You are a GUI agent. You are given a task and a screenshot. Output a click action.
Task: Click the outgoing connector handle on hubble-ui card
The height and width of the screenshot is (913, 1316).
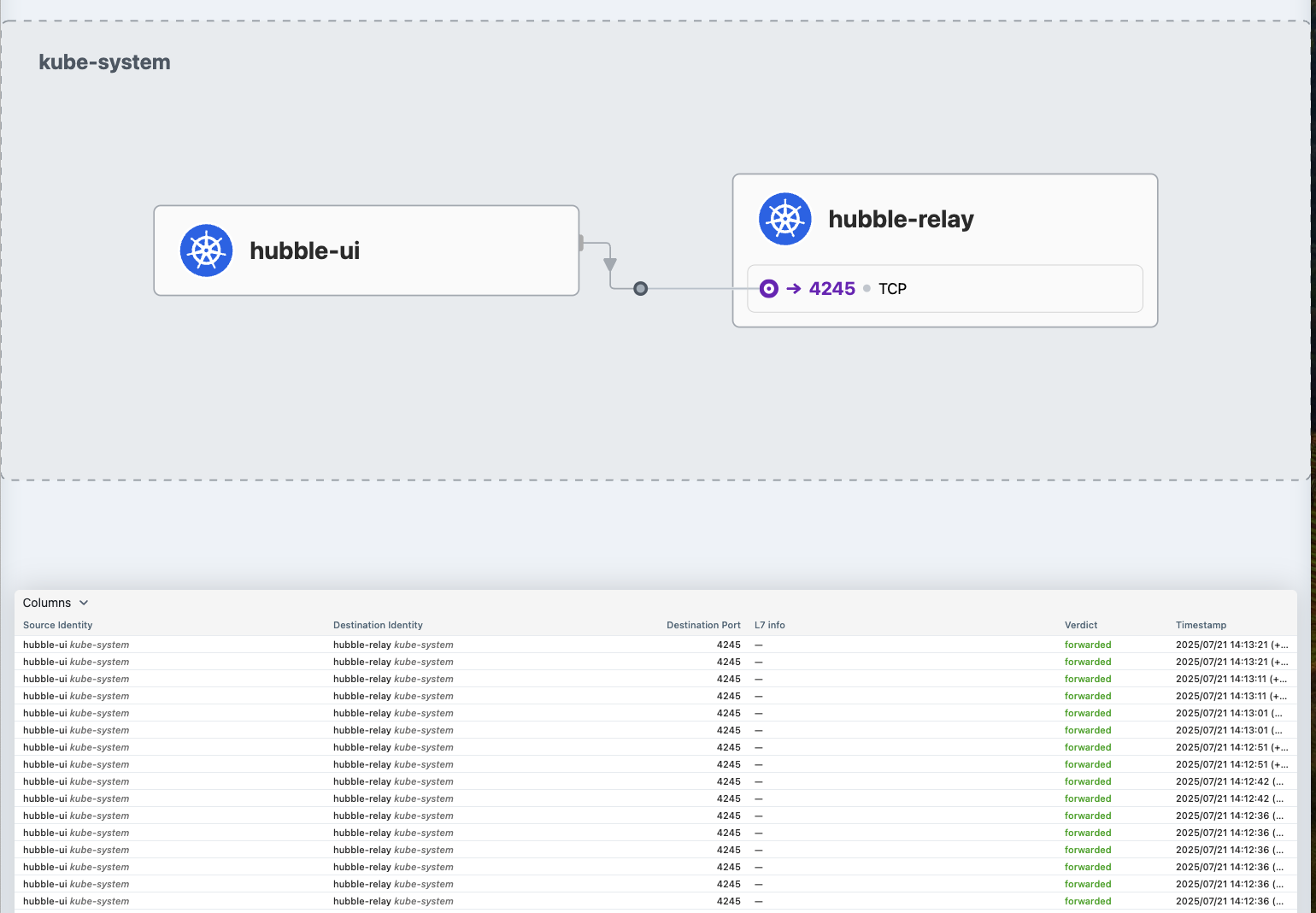pos(581,243)
